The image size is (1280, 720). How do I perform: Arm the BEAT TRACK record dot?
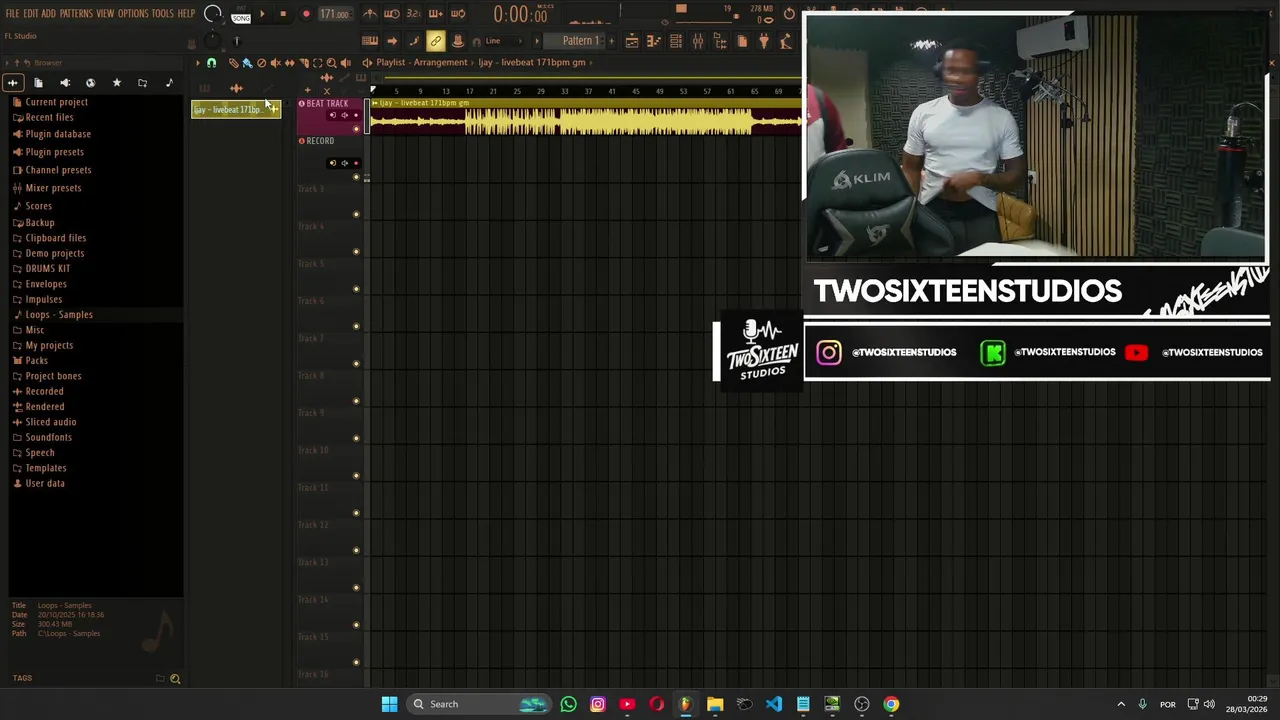coord(356,115)
